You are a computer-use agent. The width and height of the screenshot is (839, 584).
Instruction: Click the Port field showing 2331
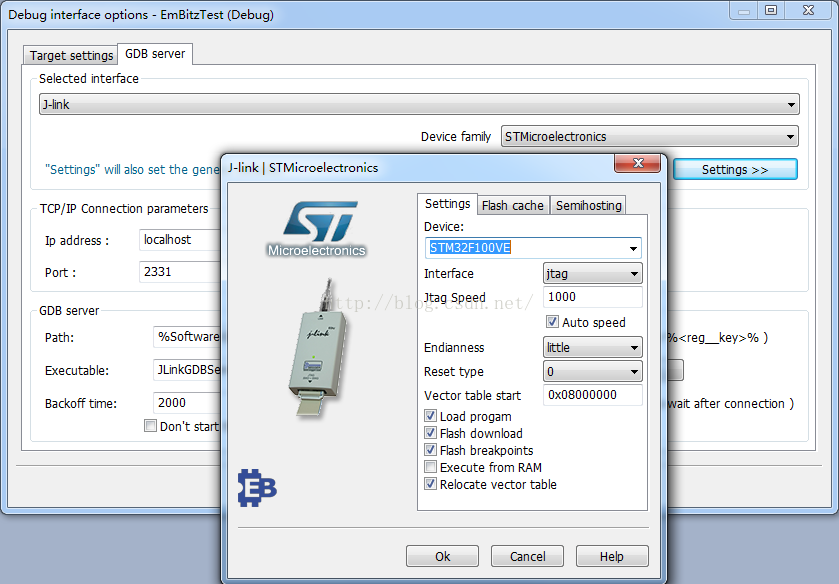coord(180,272)
